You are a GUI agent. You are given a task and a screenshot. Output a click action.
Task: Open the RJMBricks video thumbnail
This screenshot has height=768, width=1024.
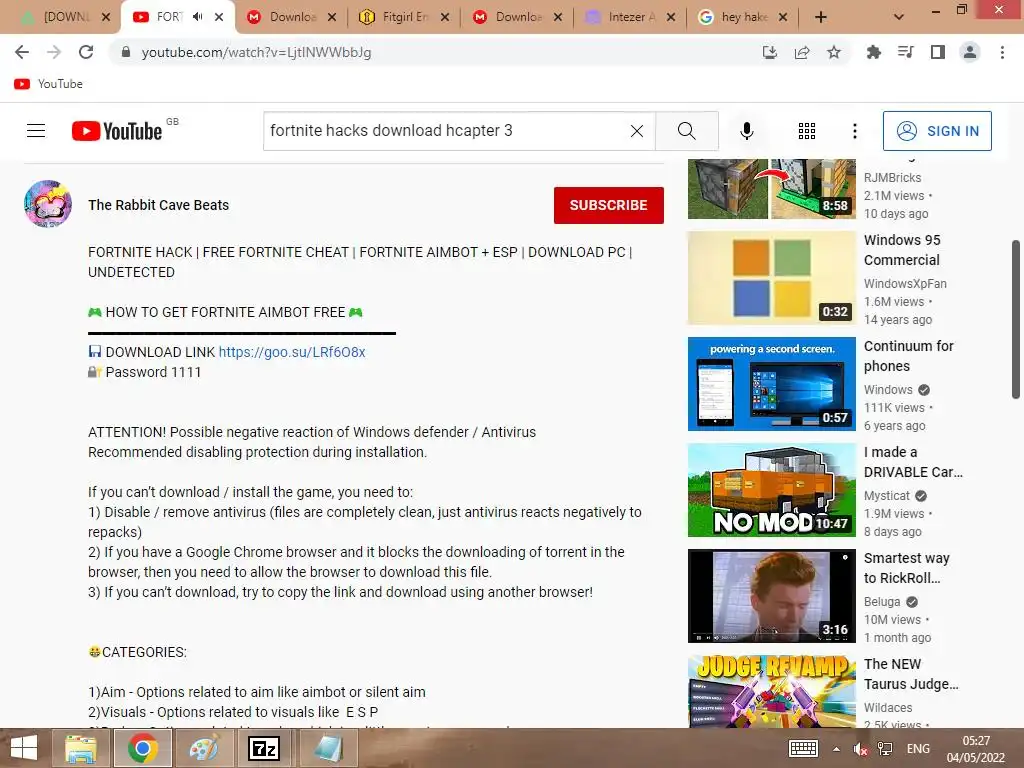(x=771, y=189)
